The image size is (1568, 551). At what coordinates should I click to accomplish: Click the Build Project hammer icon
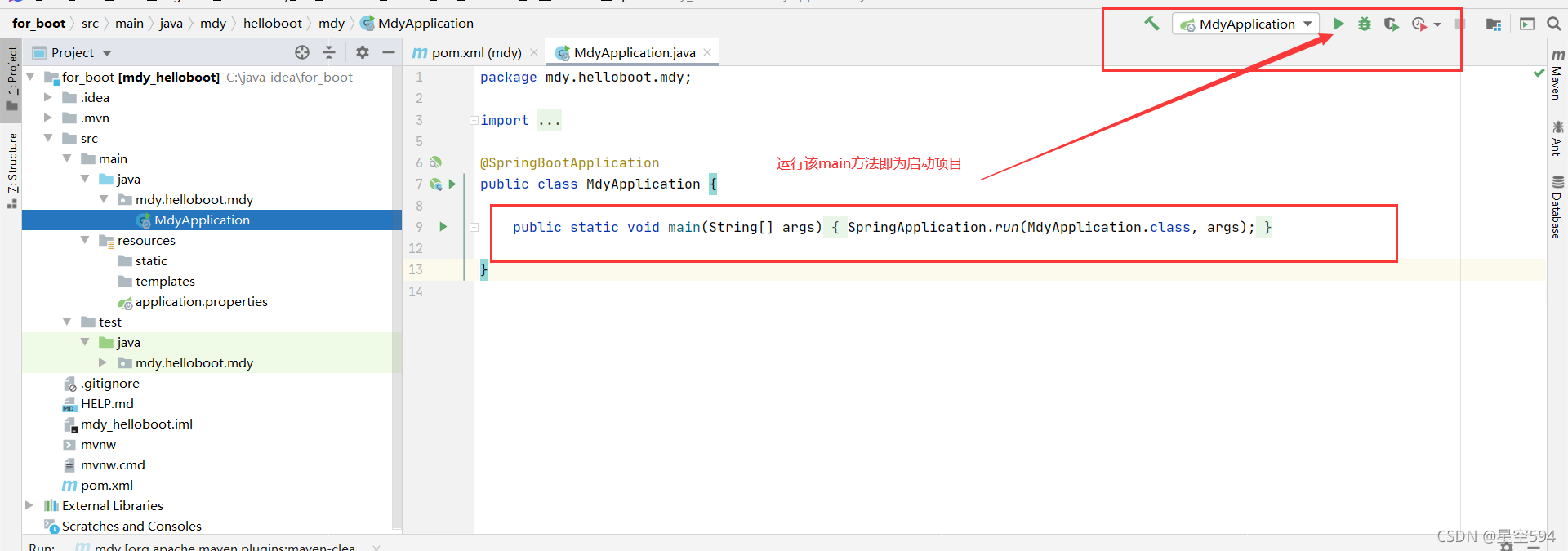1151,24
